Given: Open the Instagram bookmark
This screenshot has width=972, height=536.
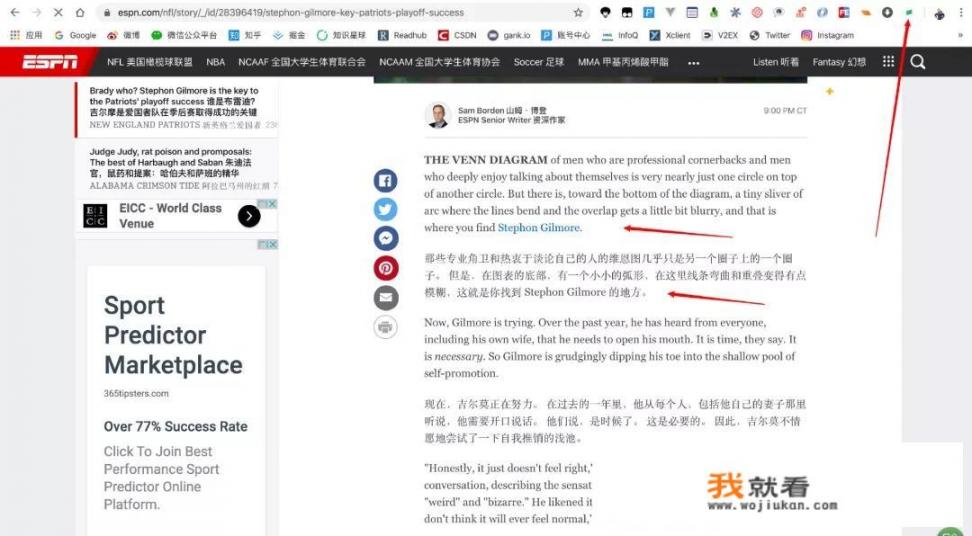Looking at the screenshot, I should tap(828, 35).
